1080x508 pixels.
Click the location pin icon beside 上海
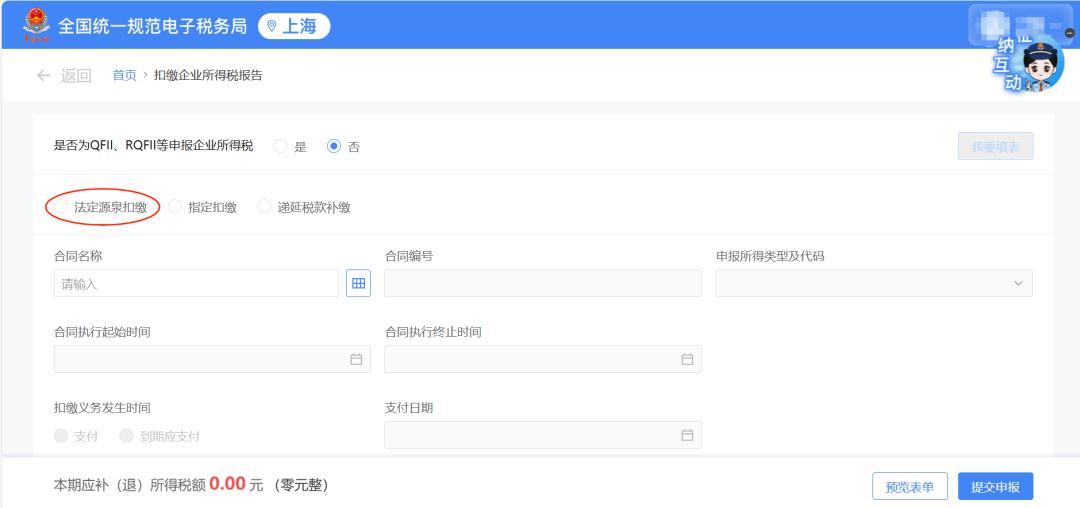point(271,27)
